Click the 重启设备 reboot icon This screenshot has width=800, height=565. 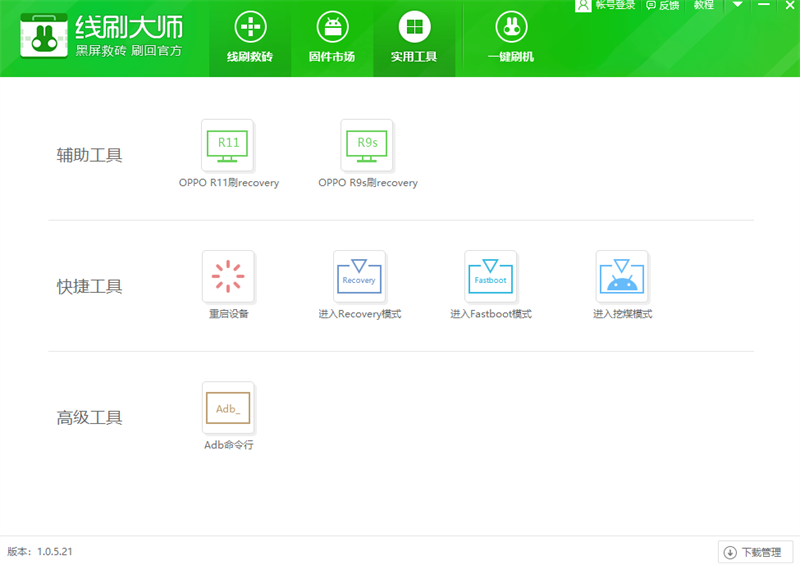pyautogui.click(x=228, y=276)
